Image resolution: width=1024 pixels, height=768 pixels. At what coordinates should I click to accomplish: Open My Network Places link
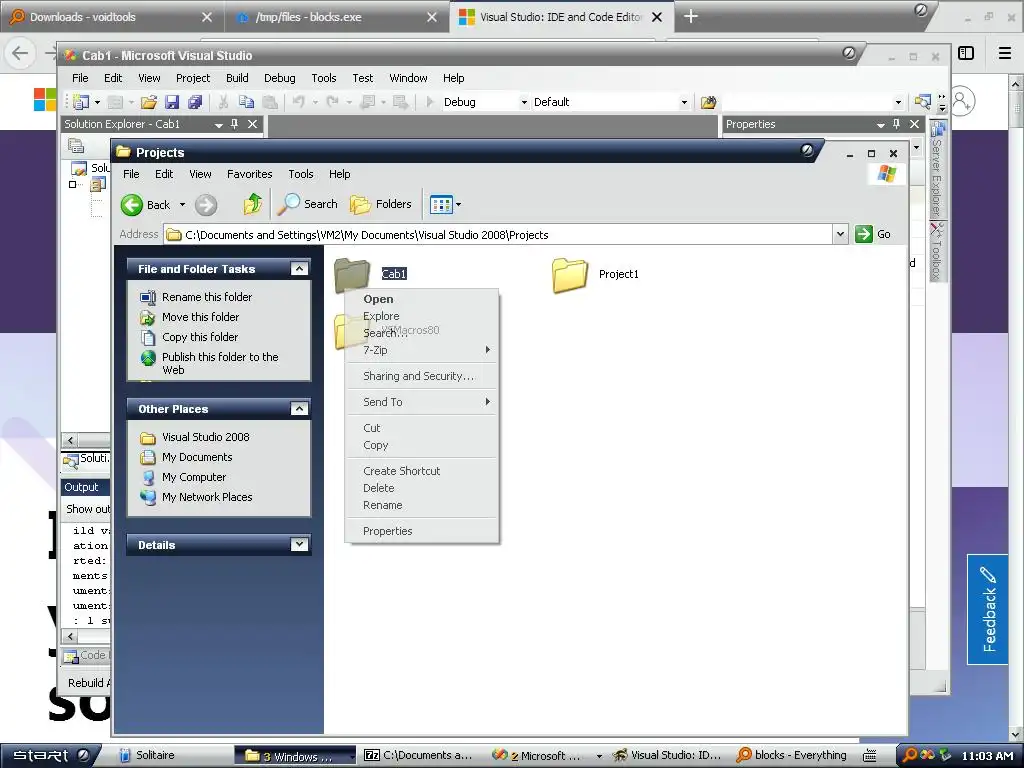tap(206, 497)
